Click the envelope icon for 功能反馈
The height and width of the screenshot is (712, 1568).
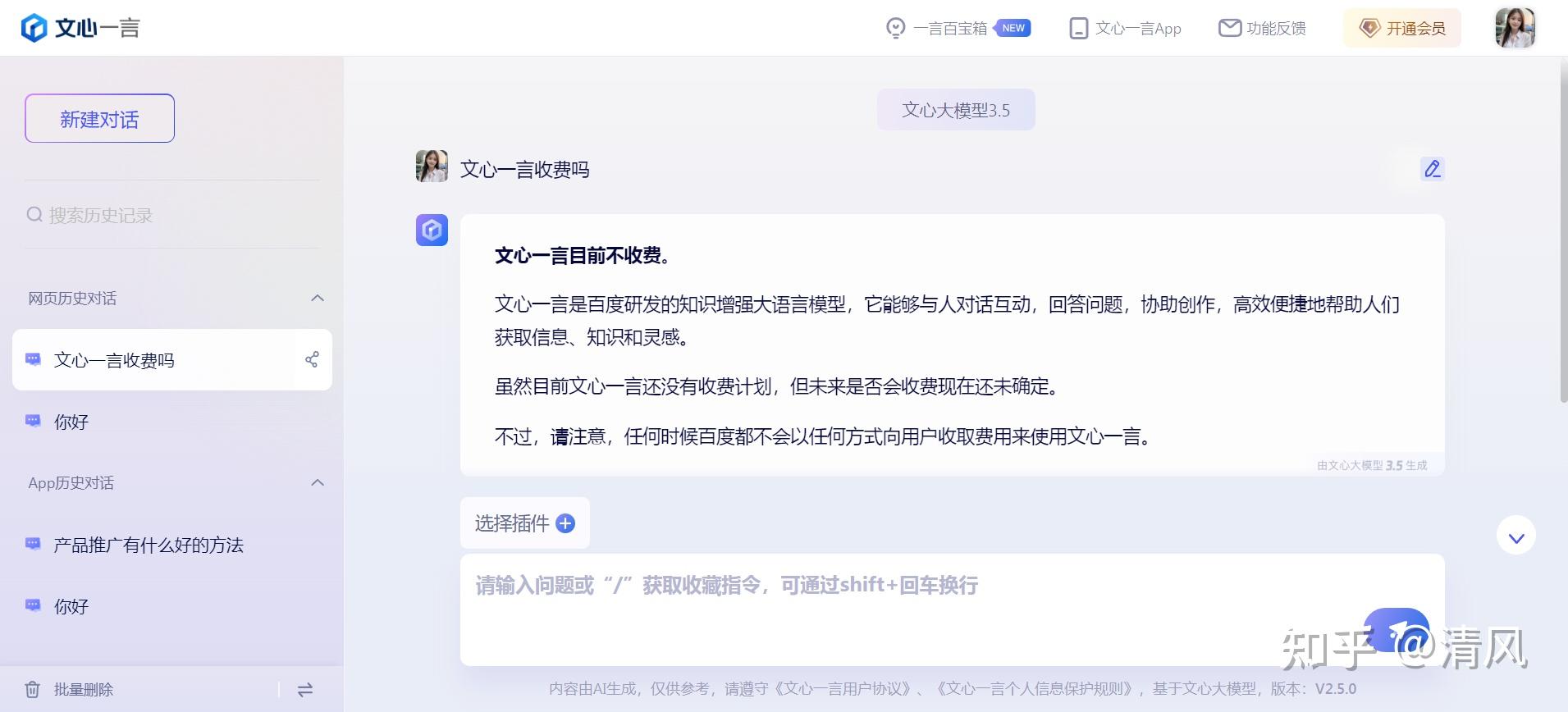point(1229,29)
